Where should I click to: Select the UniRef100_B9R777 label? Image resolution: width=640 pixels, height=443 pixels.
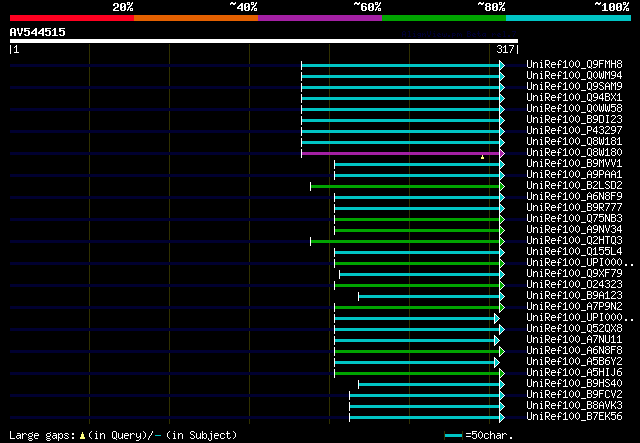pos(574,208)
